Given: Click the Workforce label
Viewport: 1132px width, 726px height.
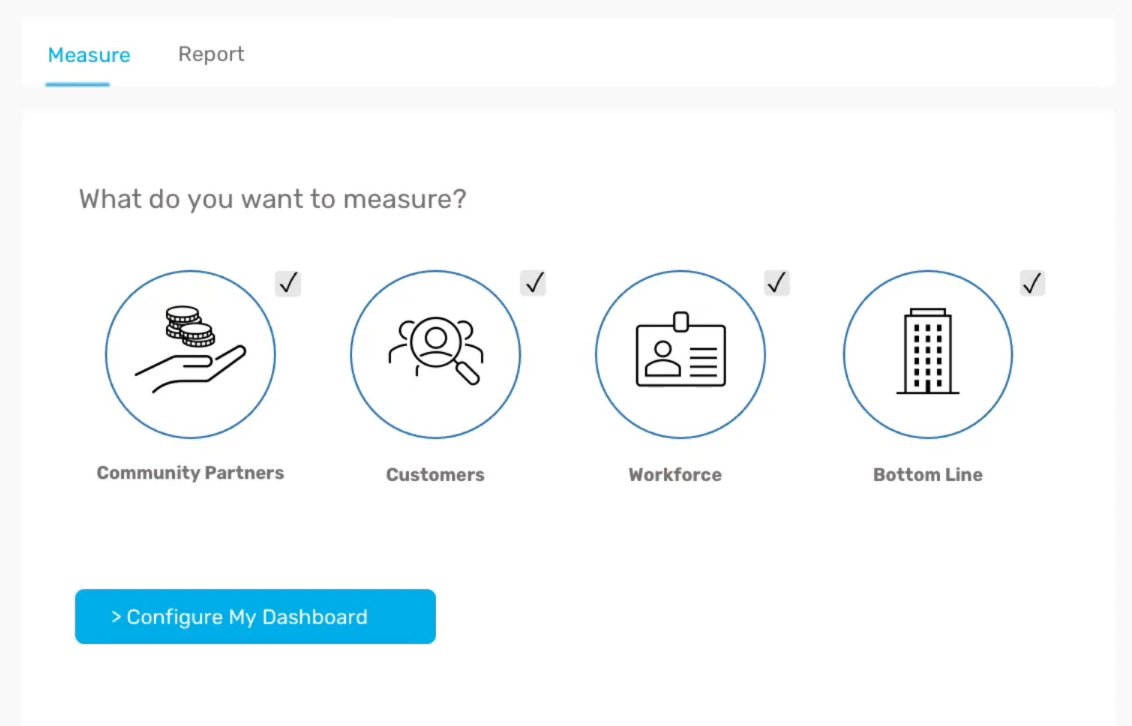Looking at the screenshot, I should [x=675, y=475].
